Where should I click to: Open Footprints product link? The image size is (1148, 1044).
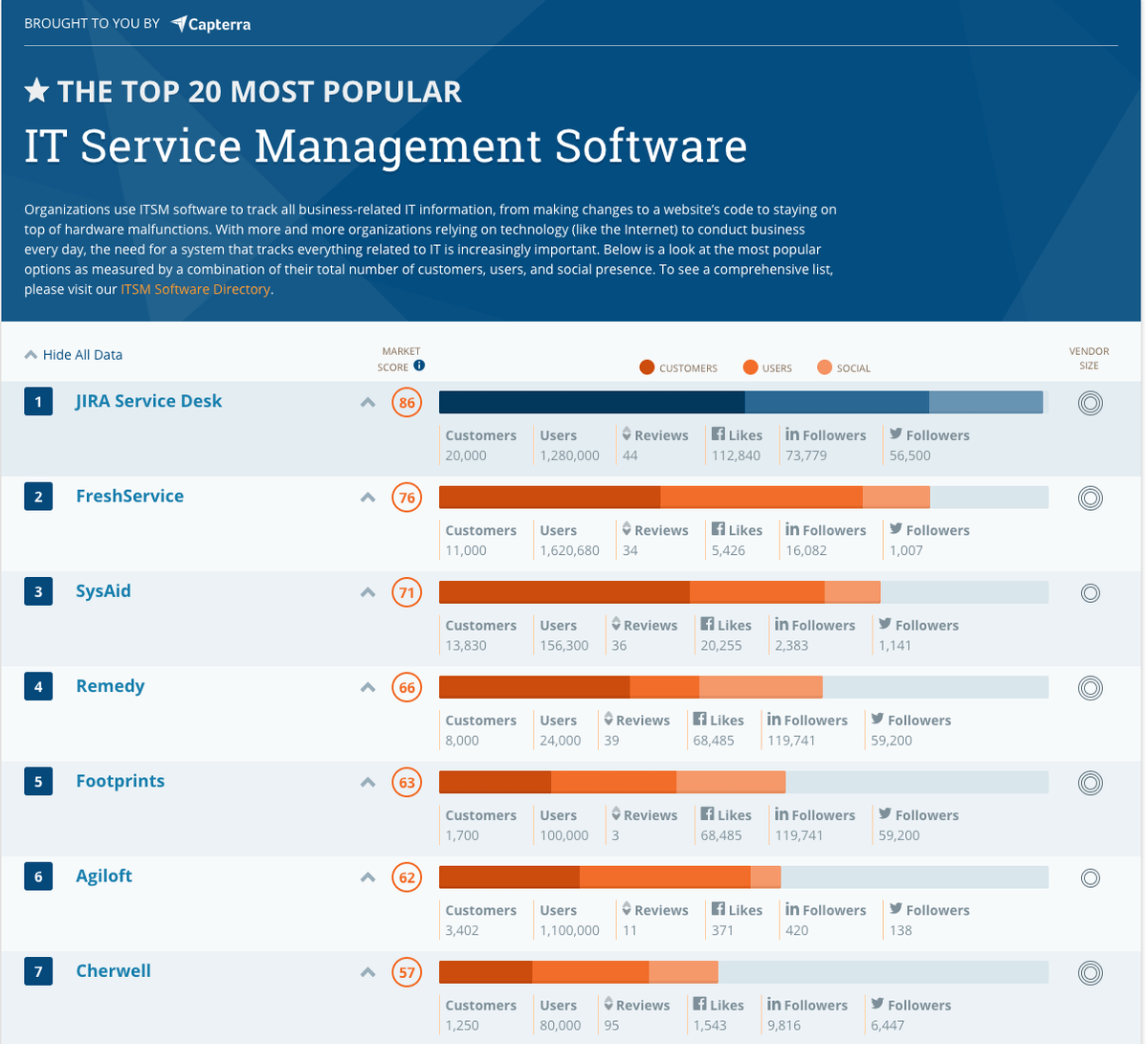(x=121, y=781)
